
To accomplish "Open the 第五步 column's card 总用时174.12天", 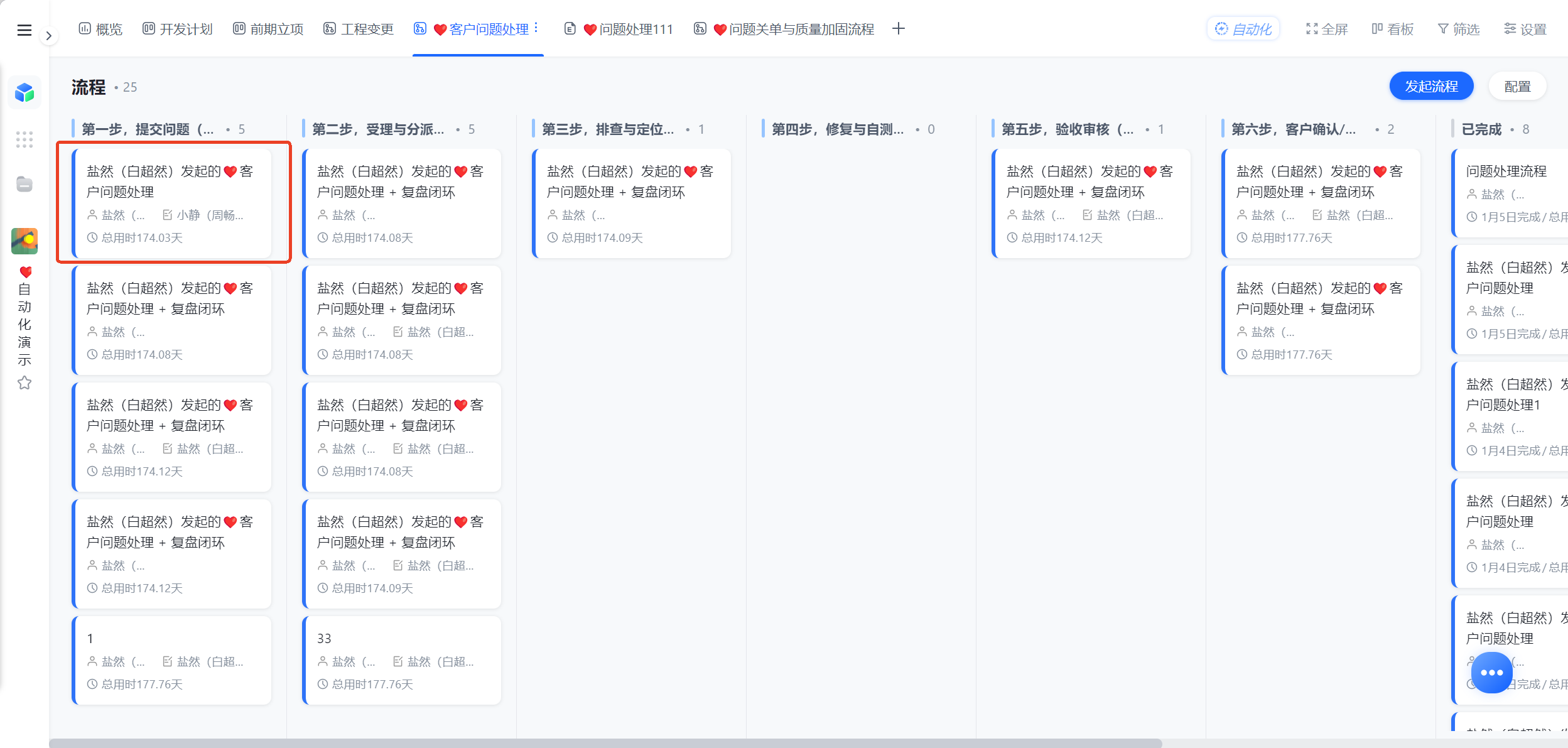I will tap(1091, 203).
